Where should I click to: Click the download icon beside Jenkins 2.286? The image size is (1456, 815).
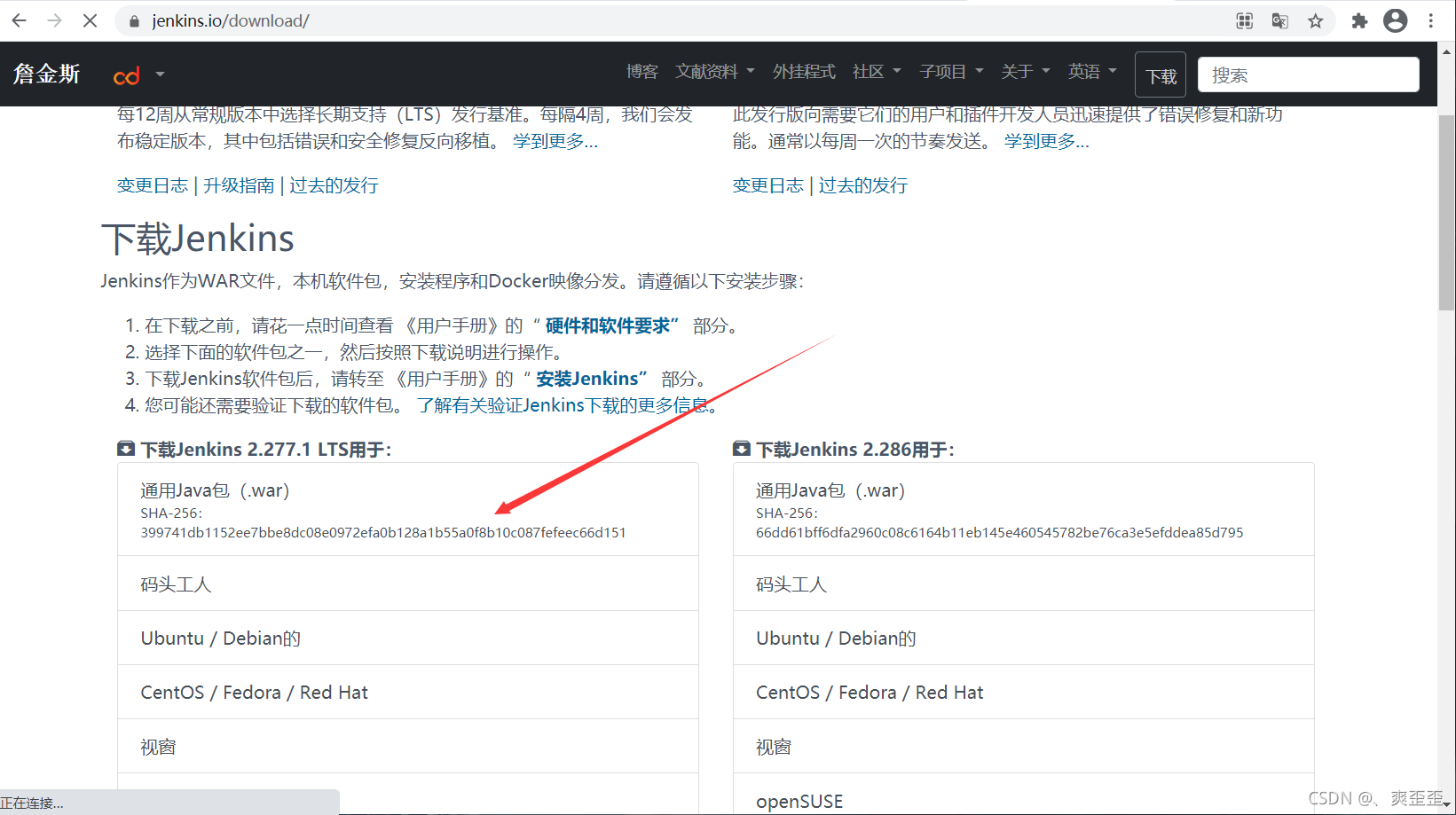(742, 449)
